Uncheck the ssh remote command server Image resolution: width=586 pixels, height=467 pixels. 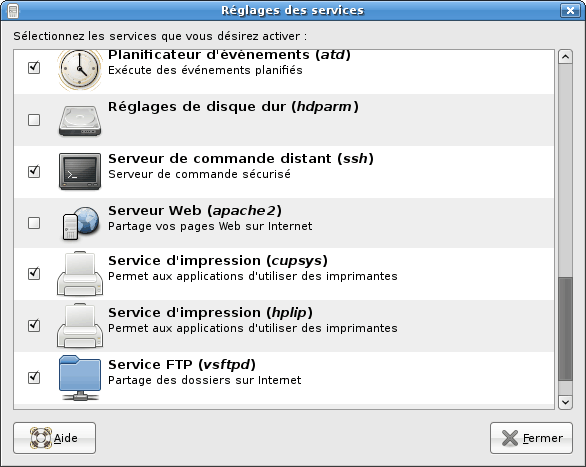[x=34, y=171]
